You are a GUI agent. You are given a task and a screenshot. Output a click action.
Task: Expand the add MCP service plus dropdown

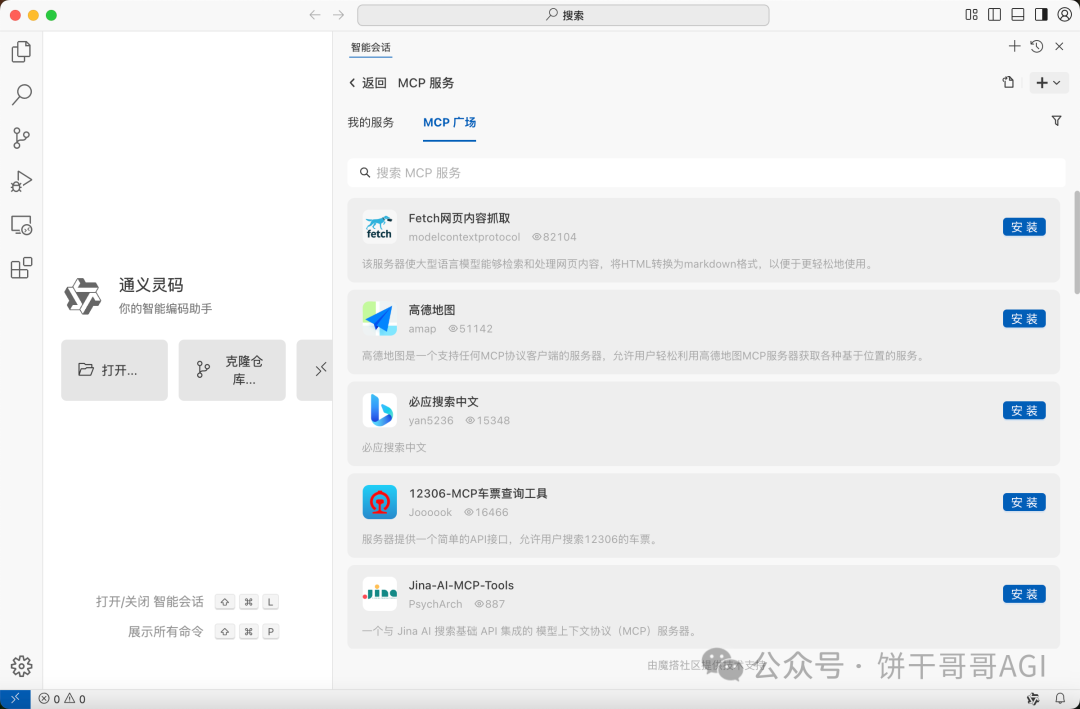[x=1049, y=83]
